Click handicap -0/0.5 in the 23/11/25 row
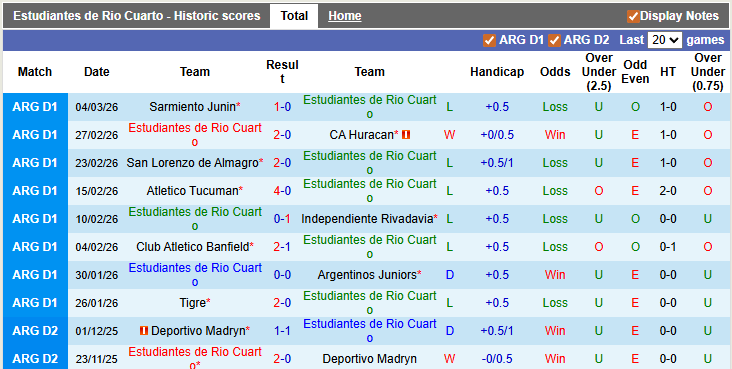The height and width of the screenshot is (369, 732). pos(497,359)
